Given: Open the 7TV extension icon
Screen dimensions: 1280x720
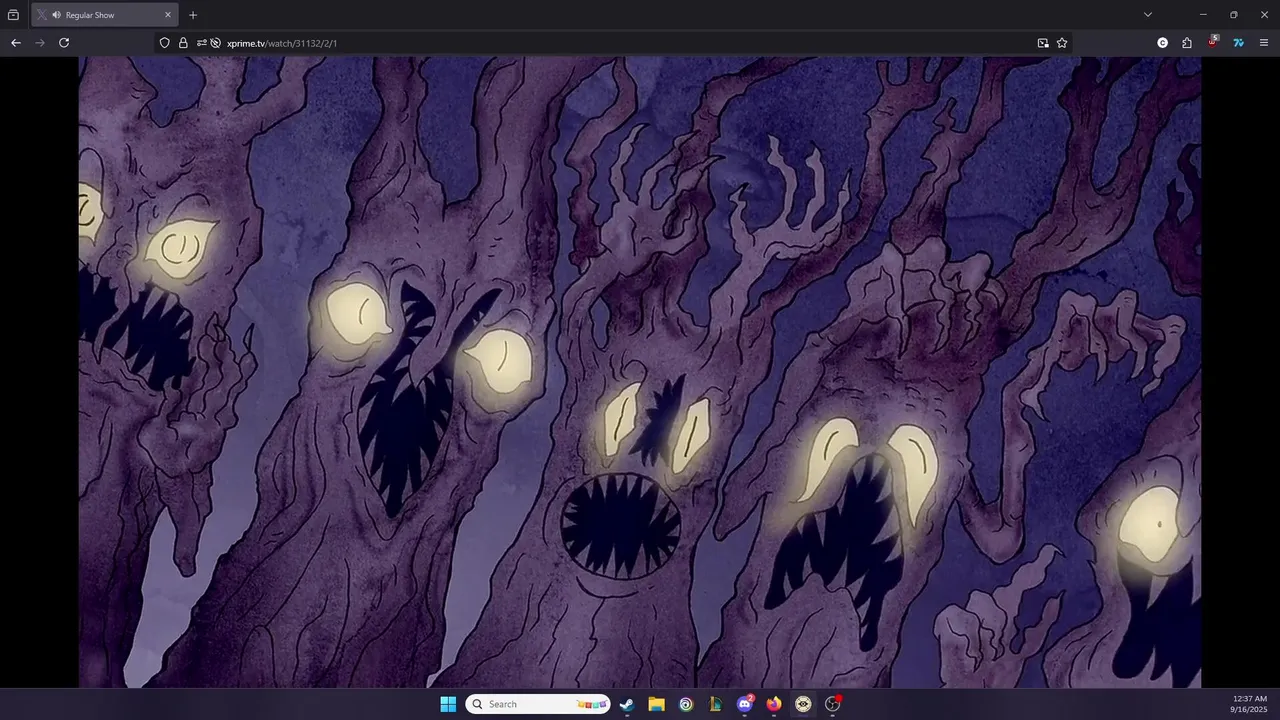Looking at the screenshot, I should coord(1238,43).
